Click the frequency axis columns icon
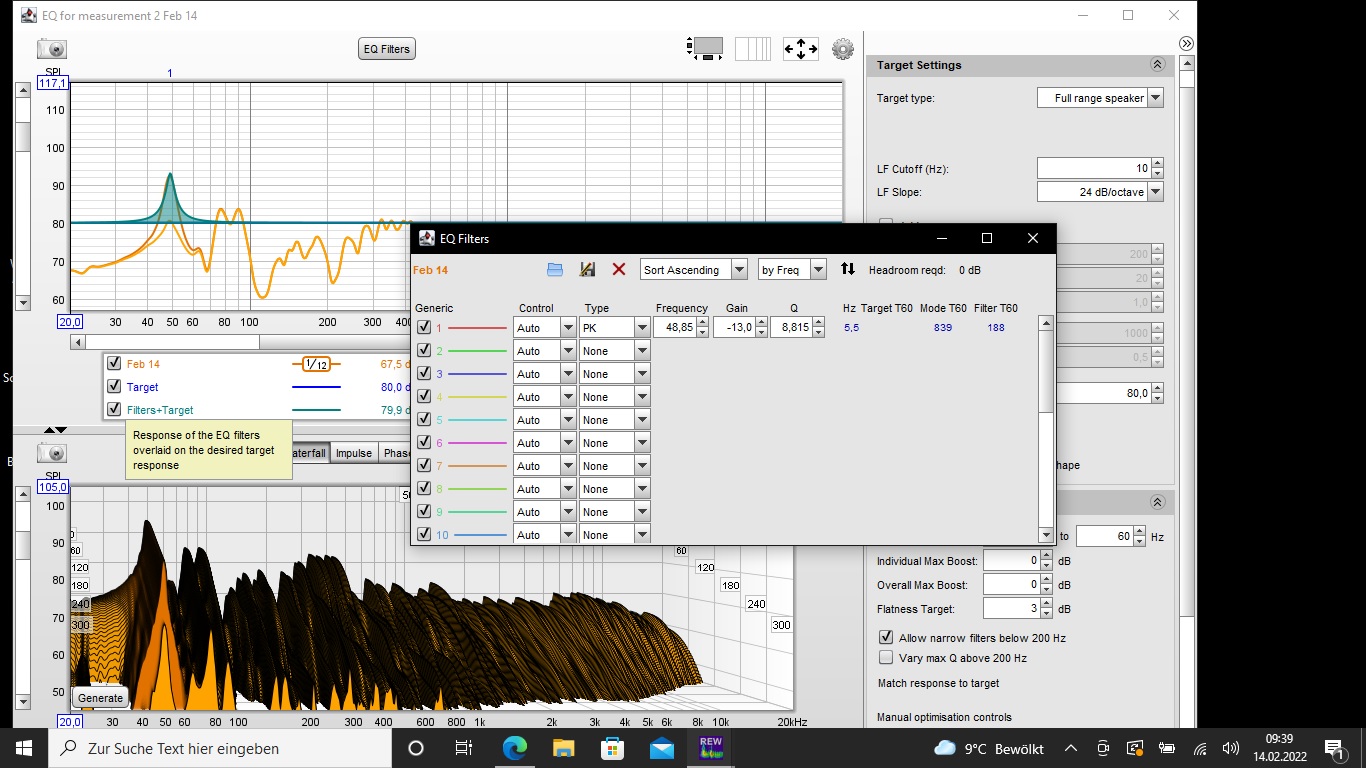Viewport: 1366px width, 768px height. click(753, 48)
